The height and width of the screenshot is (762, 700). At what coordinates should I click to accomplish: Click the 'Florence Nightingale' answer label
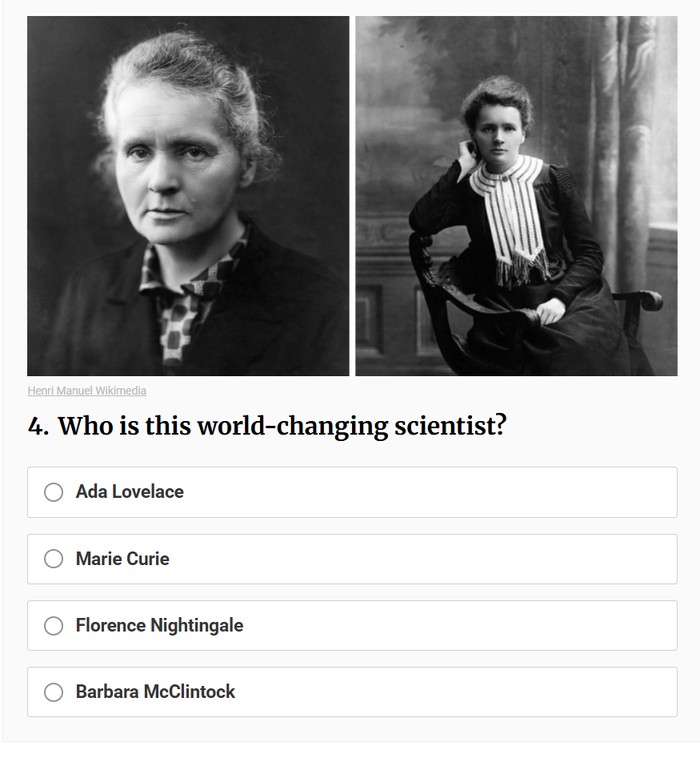tap(159, 625)
